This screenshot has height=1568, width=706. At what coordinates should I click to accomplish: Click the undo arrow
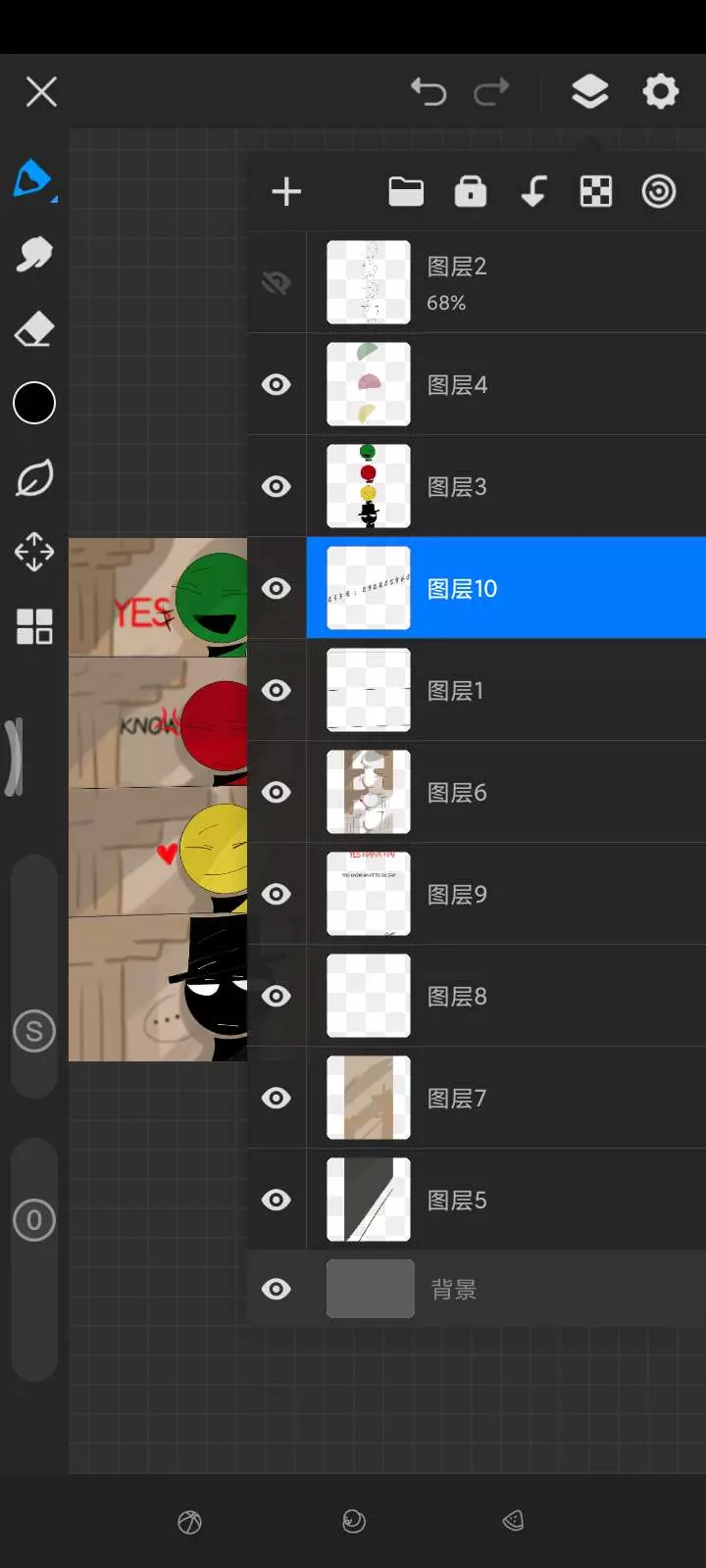[x=429, y=91]
